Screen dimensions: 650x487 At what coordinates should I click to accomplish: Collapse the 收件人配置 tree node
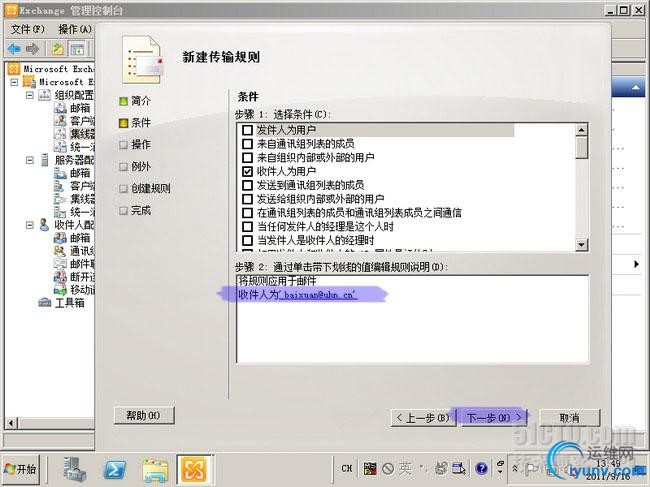tap(29, 225)
